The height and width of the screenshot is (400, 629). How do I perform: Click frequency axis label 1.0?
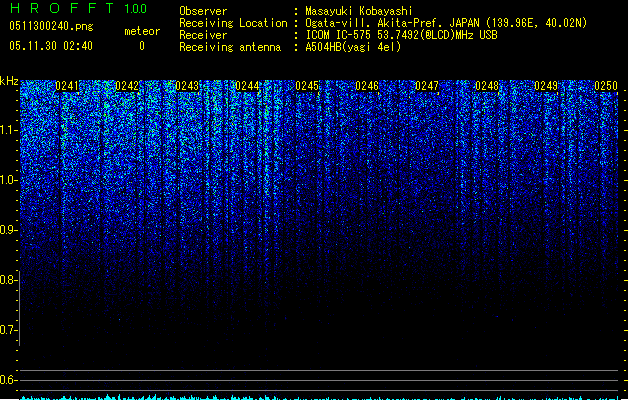[x=8, y=180]
